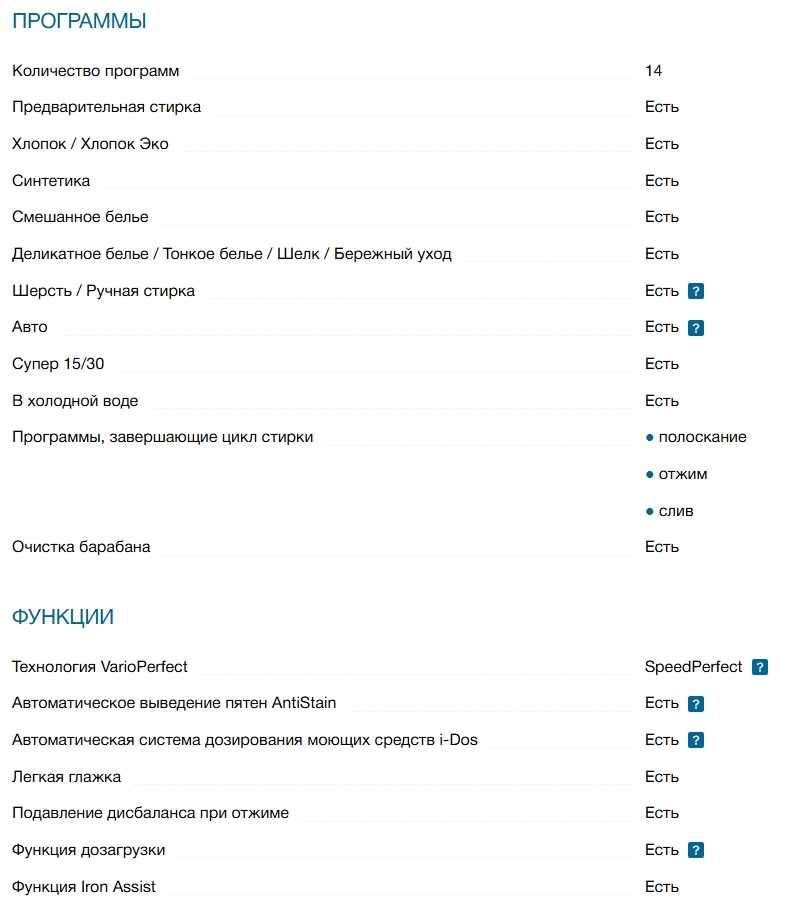Click the слив list item
Viewport: 793px width, 915px height.
click(x=676, y=511)
